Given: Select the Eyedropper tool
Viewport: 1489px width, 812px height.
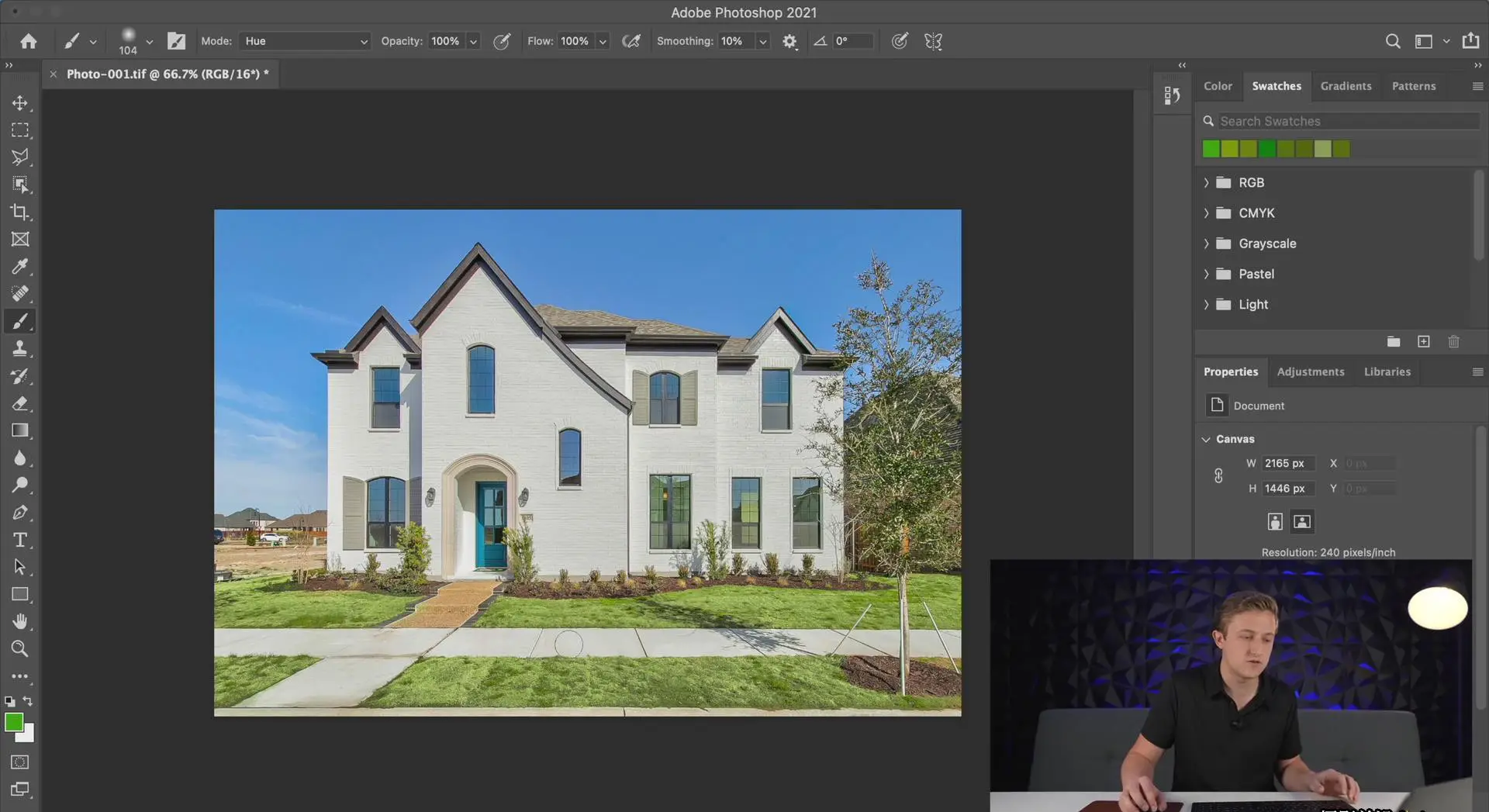Looking at the screenshot, I should tap(20, 267).
